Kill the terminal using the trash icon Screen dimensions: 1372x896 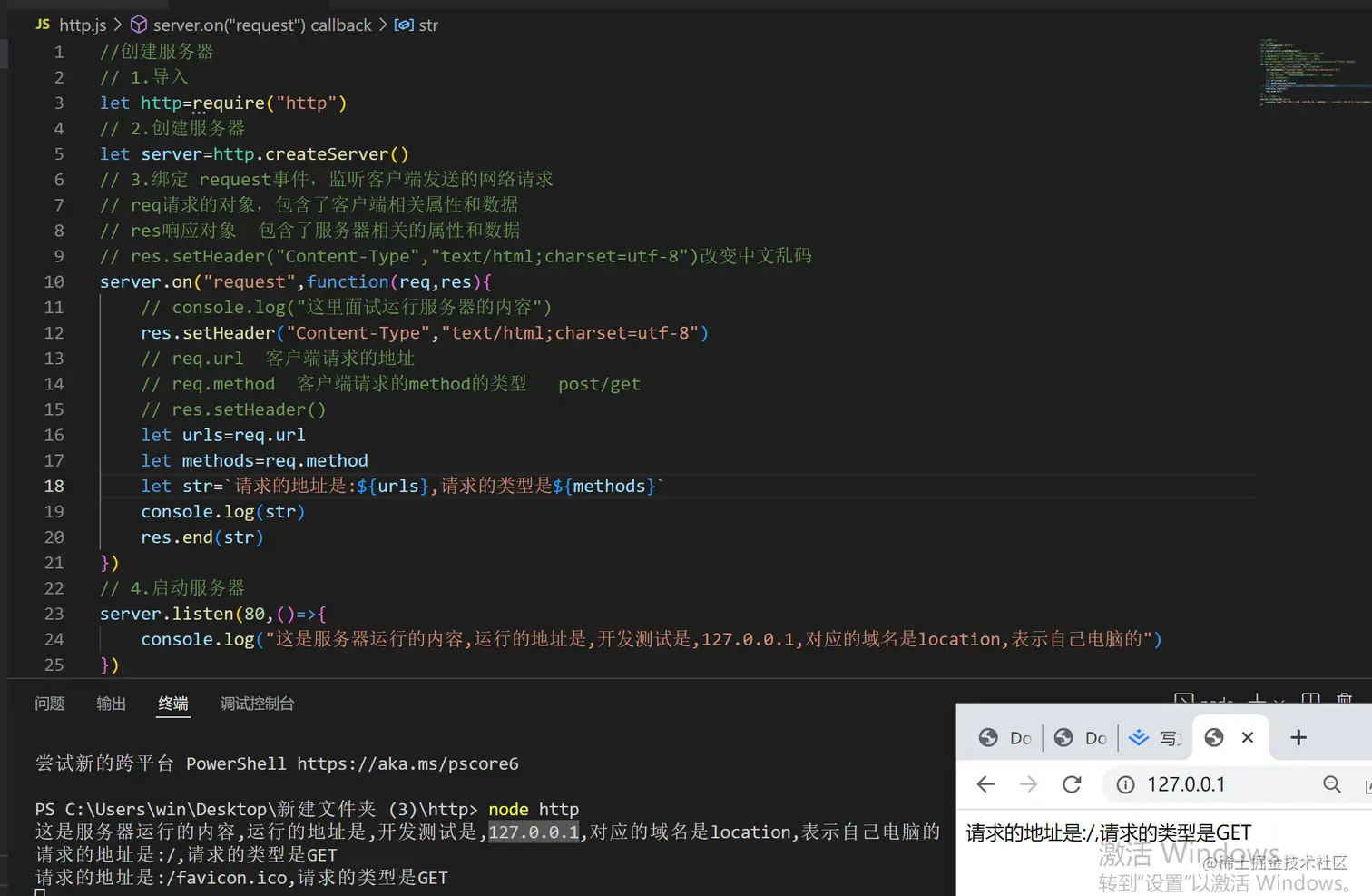pos(1345,701)
